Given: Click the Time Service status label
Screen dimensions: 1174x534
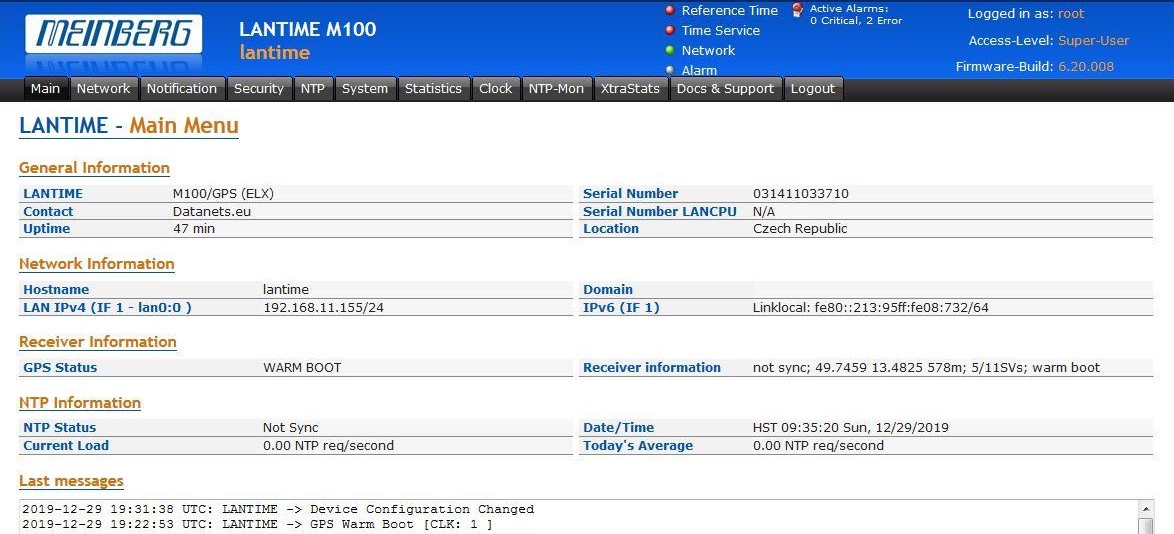Looking at the screenshot, I should coord(721,31).
